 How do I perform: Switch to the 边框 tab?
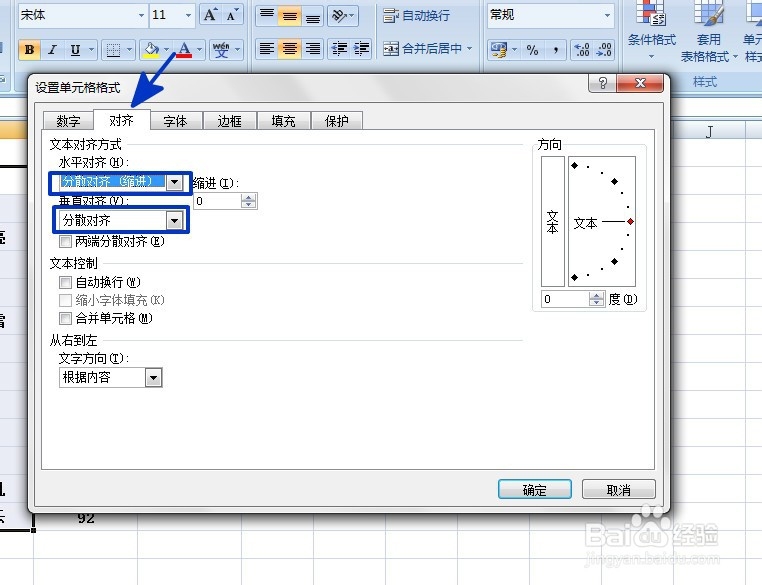229,120
